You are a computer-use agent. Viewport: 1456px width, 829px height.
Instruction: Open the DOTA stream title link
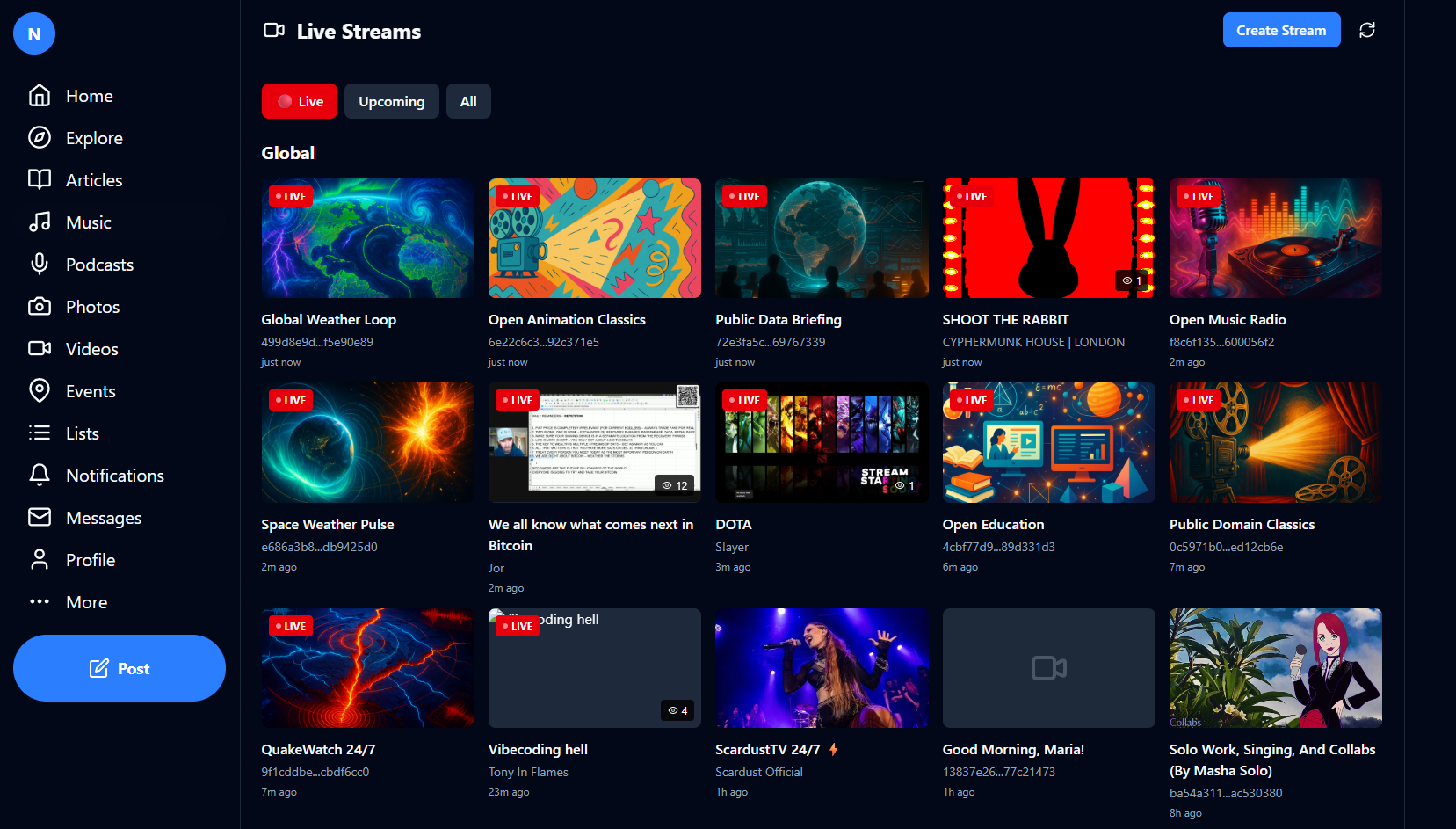[x=733, y=525]
